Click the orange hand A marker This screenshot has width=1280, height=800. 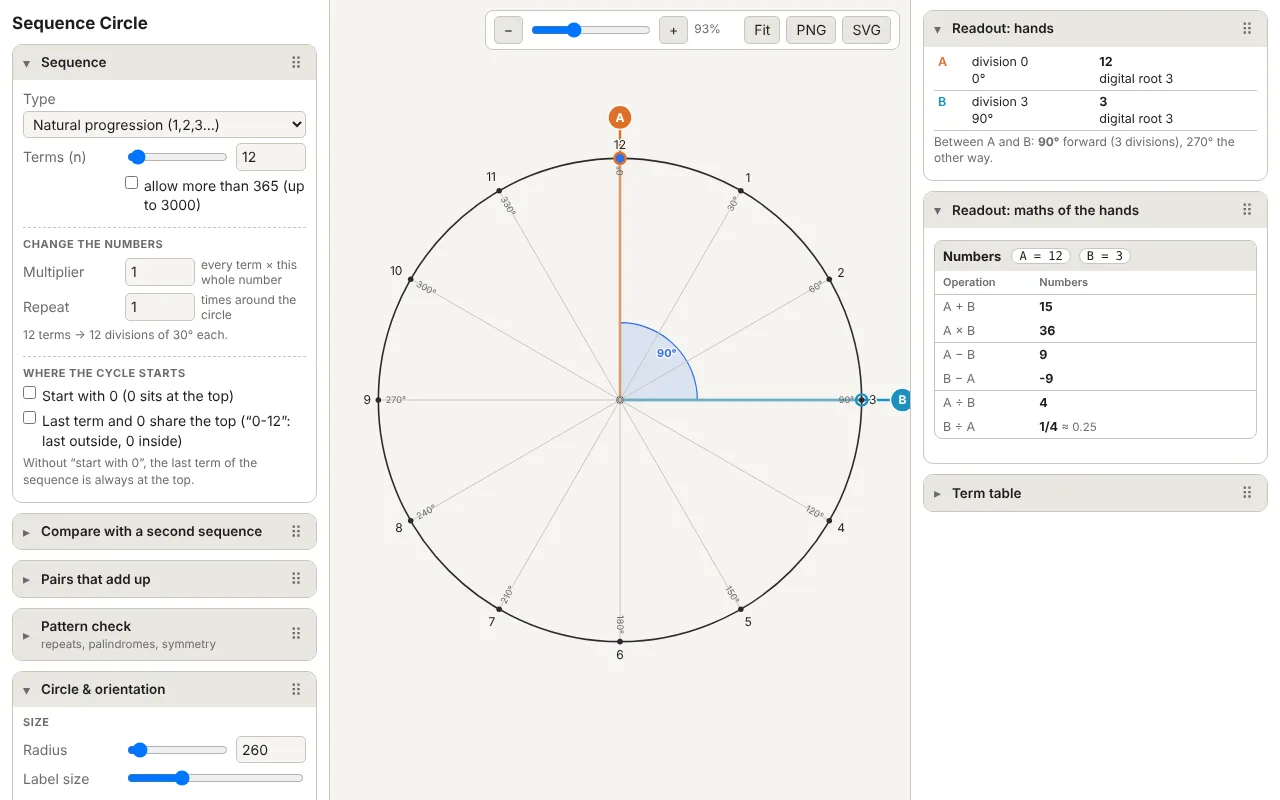click(x=620, y=117)
